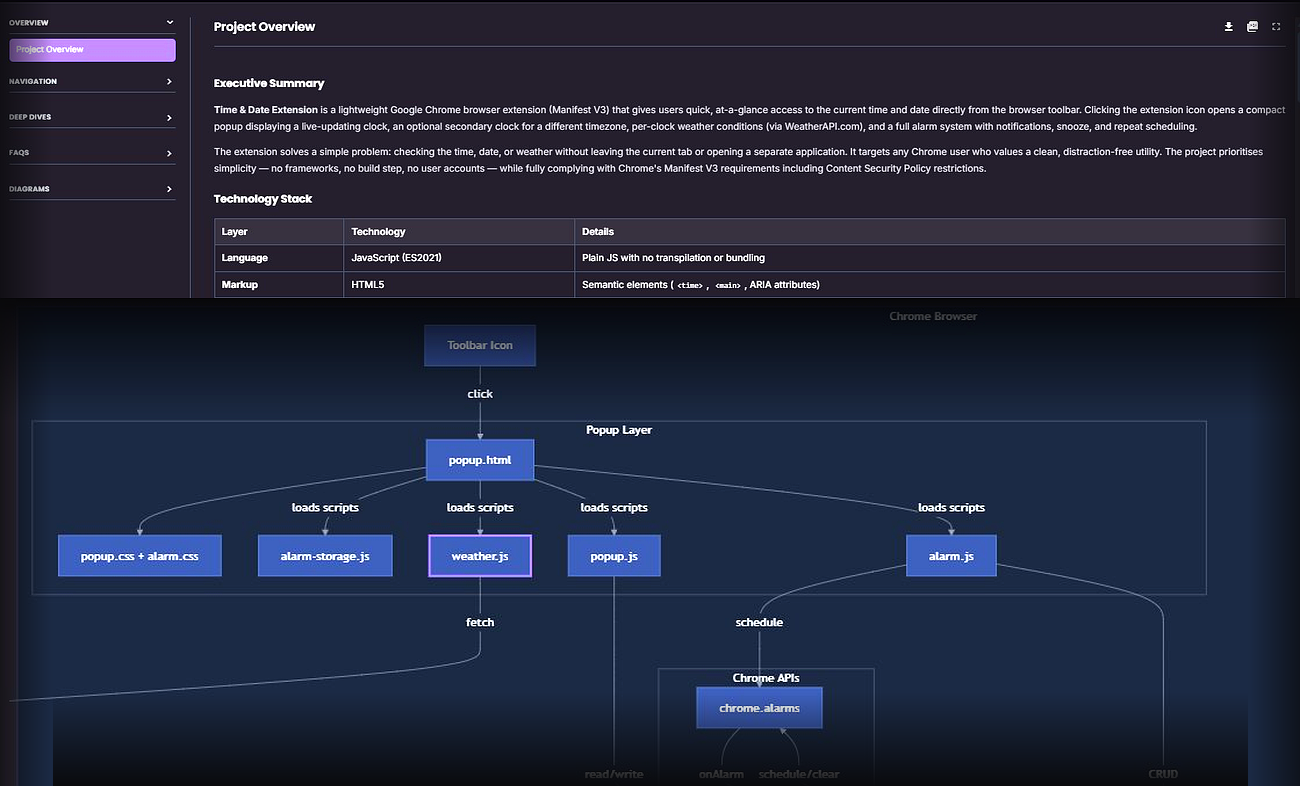Click the 'click' edge label under Toolbar Icon
Viewport: 1300px width, 786px height.
pos(480,394)
